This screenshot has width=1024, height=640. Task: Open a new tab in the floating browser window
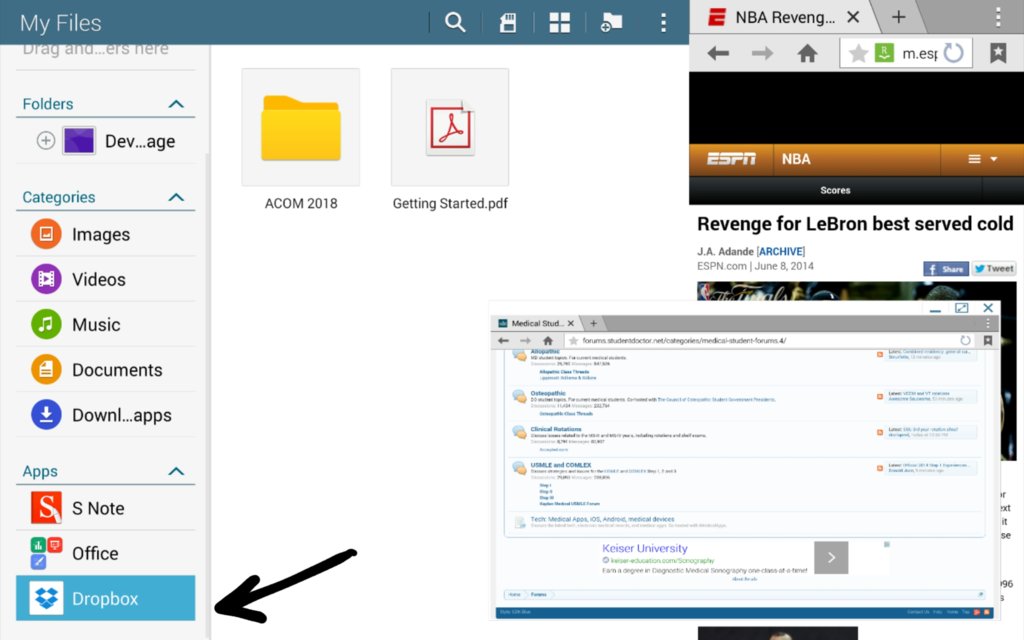point(593,323)
